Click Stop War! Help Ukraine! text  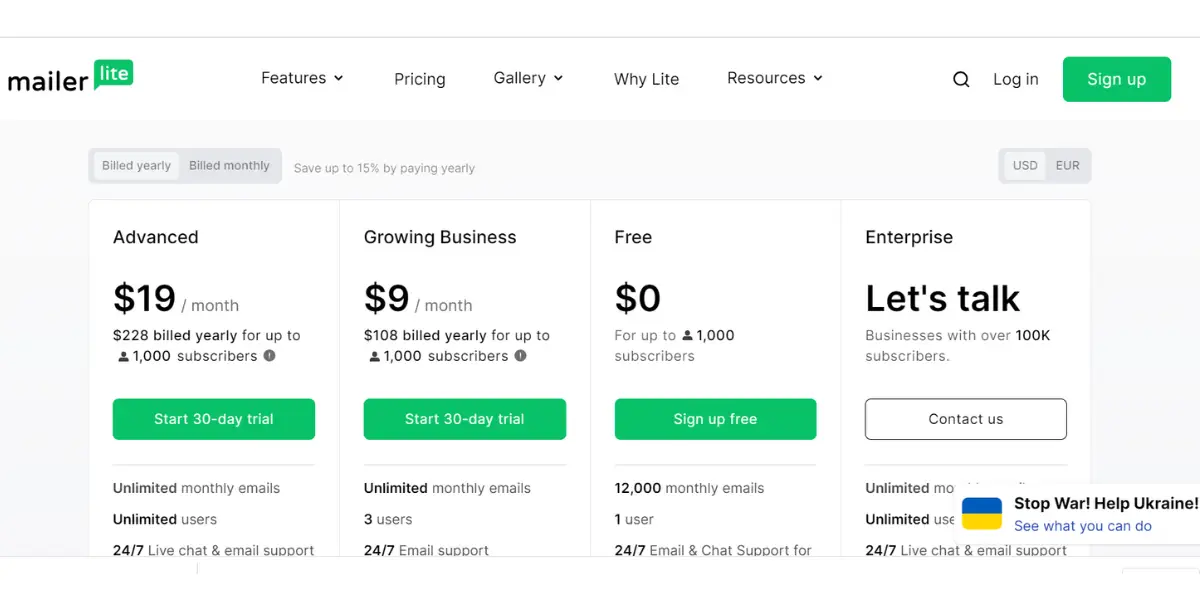click(1106, 503)
